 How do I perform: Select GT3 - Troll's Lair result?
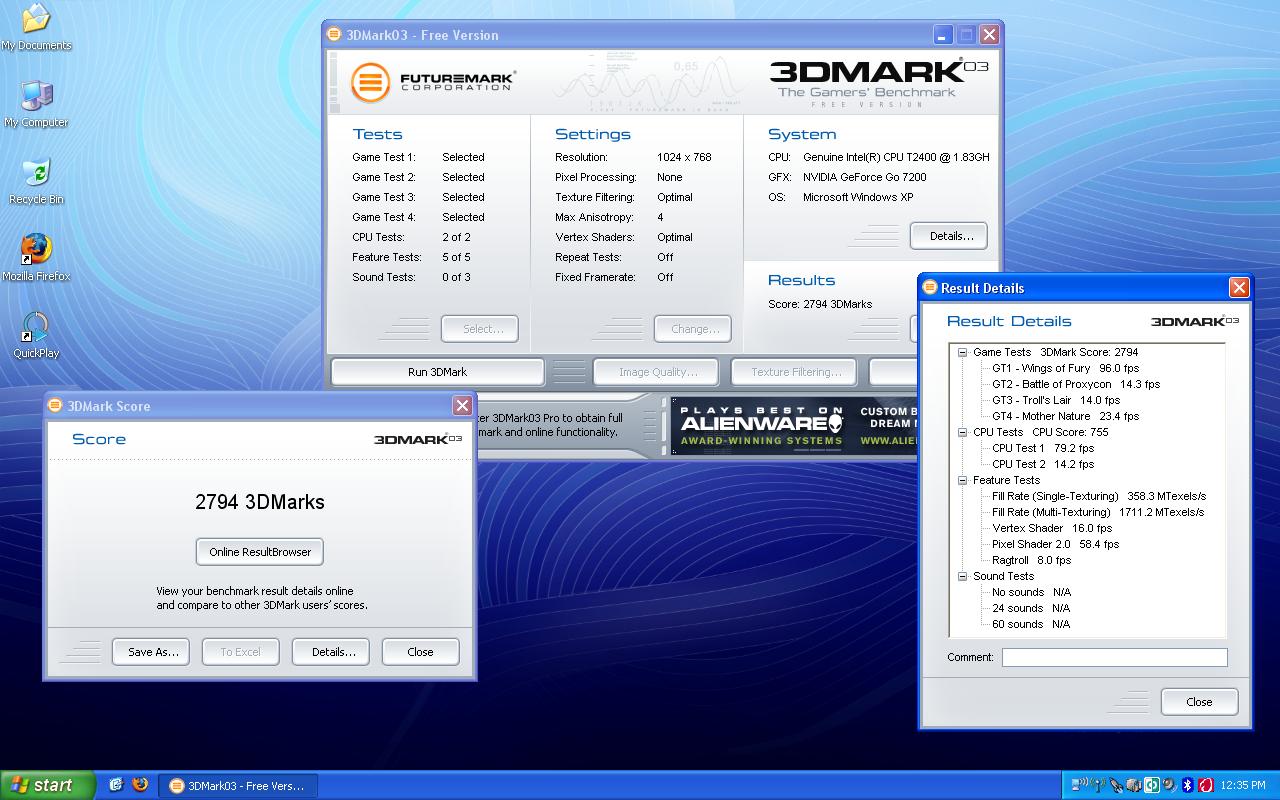[x=1056, y=400]
